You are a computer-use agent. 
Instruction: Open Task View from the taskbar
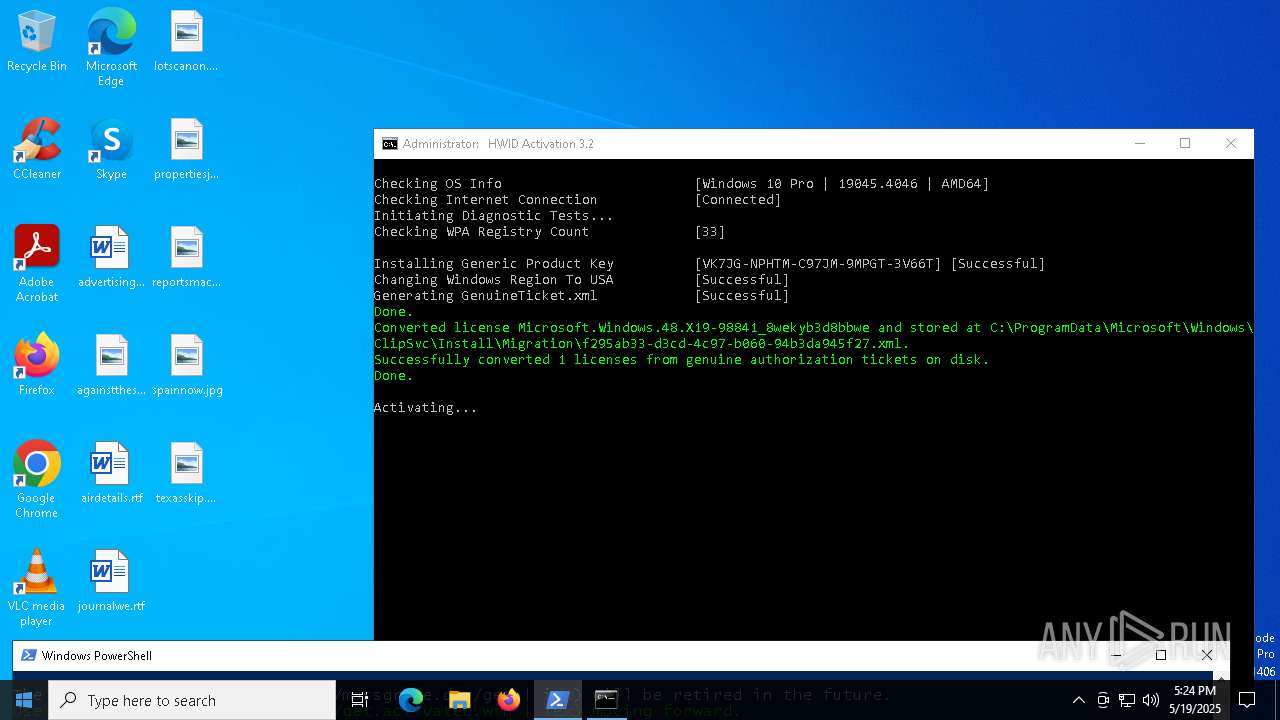(361, 700)
